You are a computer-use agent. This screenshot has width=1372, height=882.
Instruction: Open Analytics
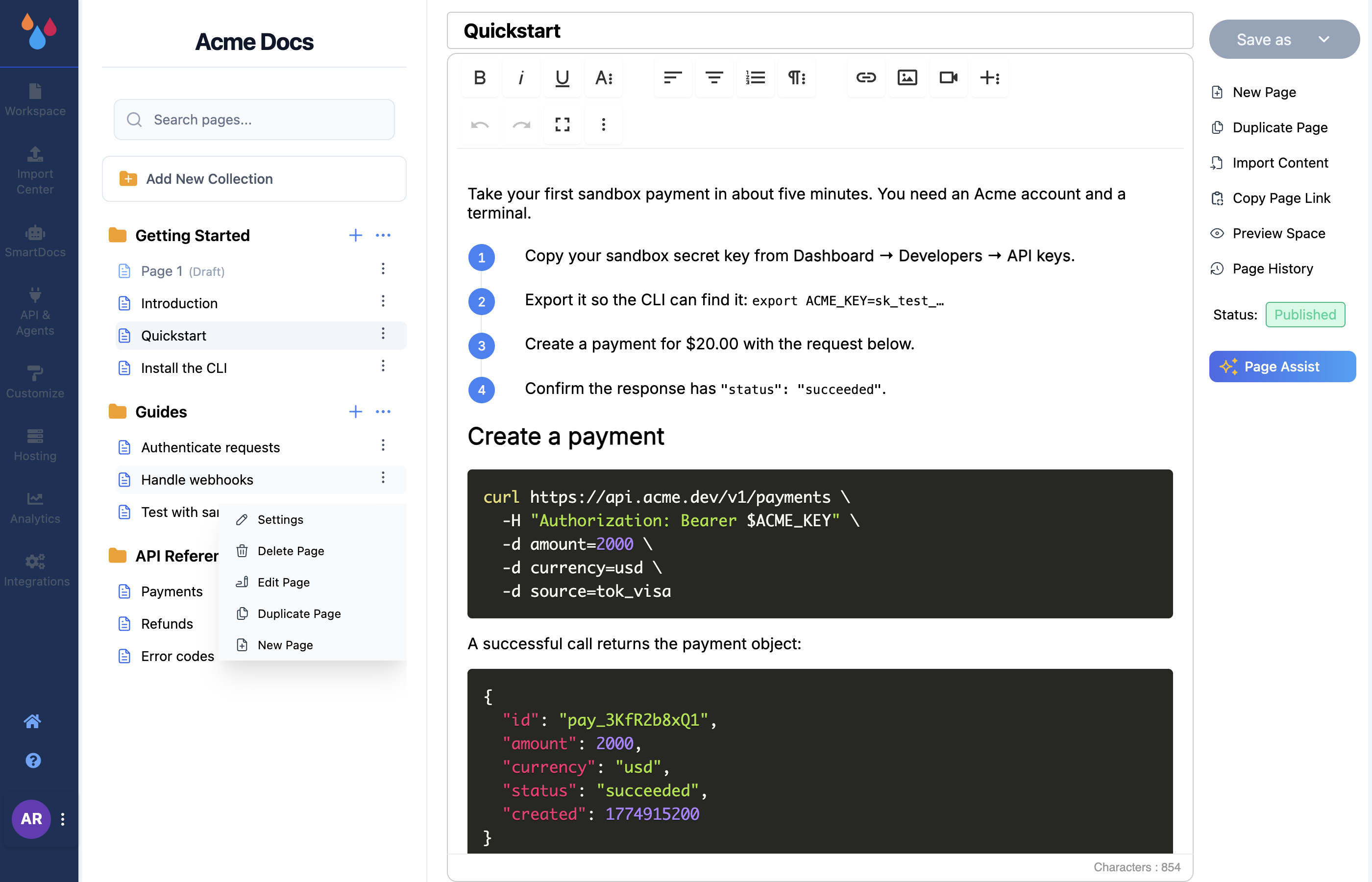pos(35,508)
